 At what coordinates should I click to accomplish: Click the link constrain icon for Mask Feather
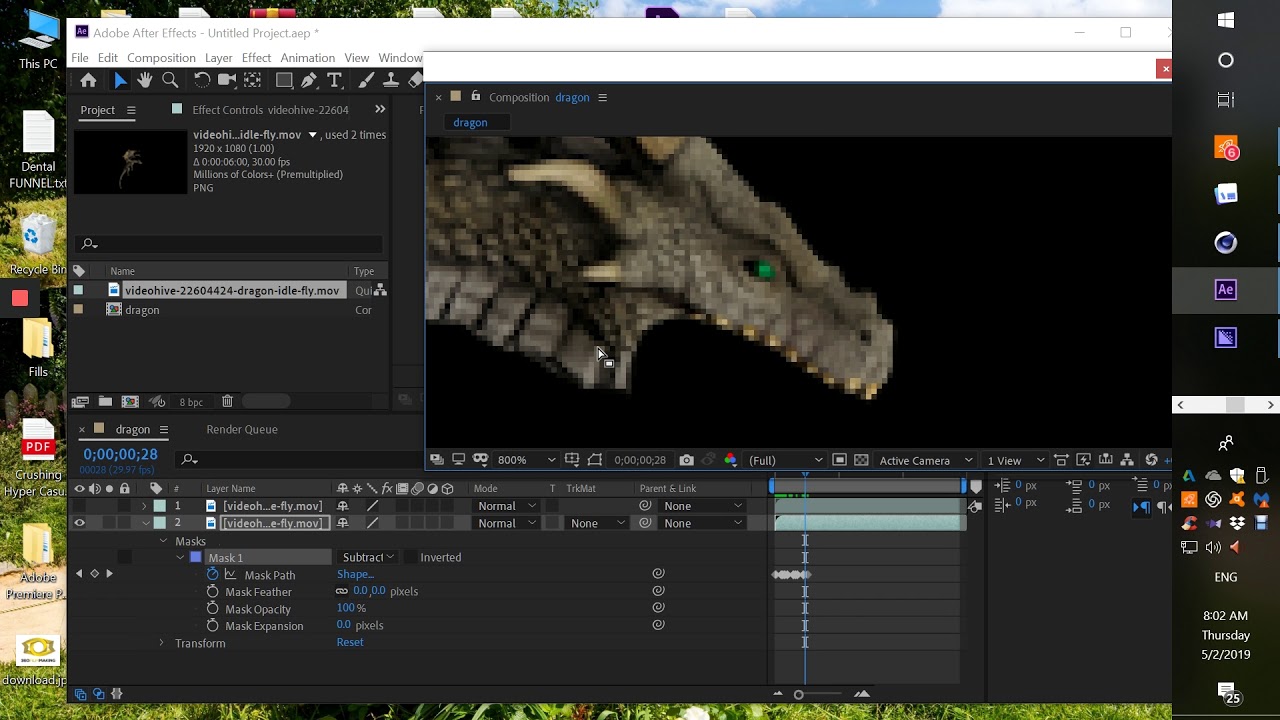pos(342,591)
